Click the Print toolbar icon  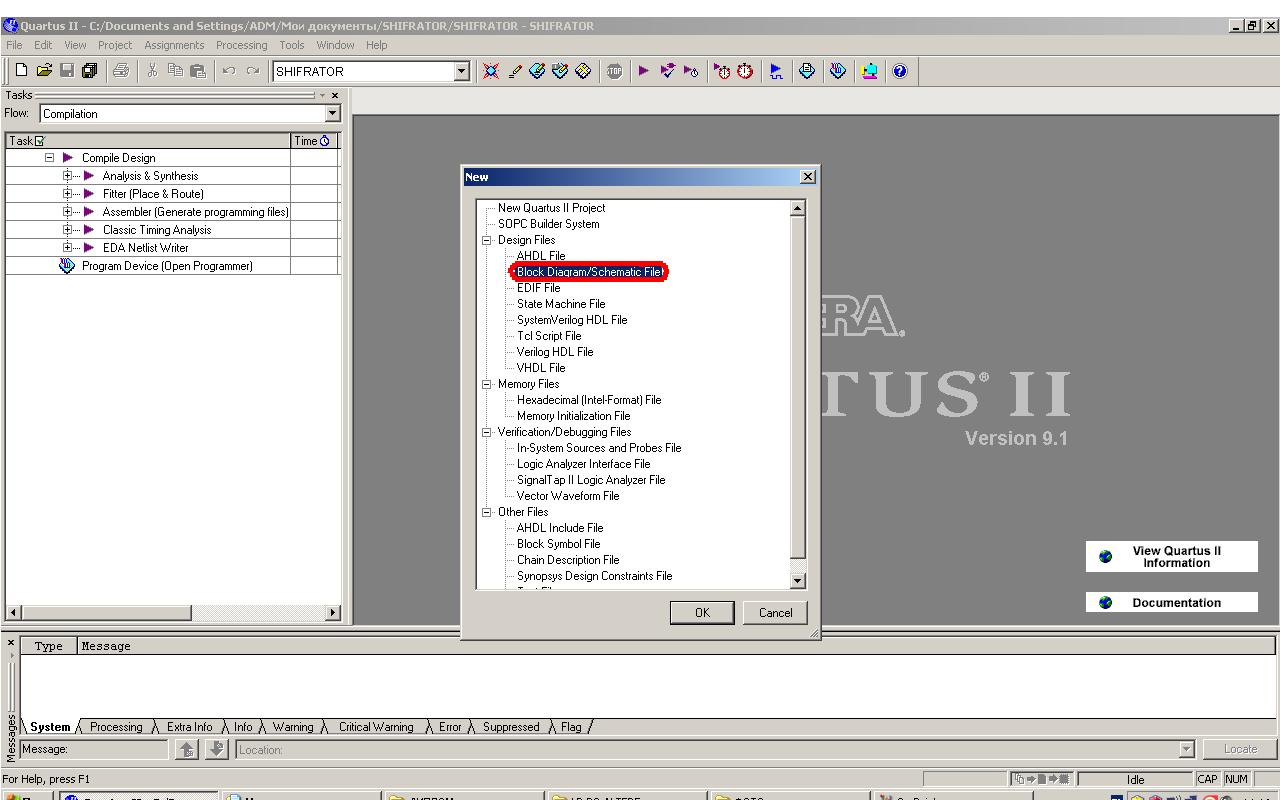[121, 71]
